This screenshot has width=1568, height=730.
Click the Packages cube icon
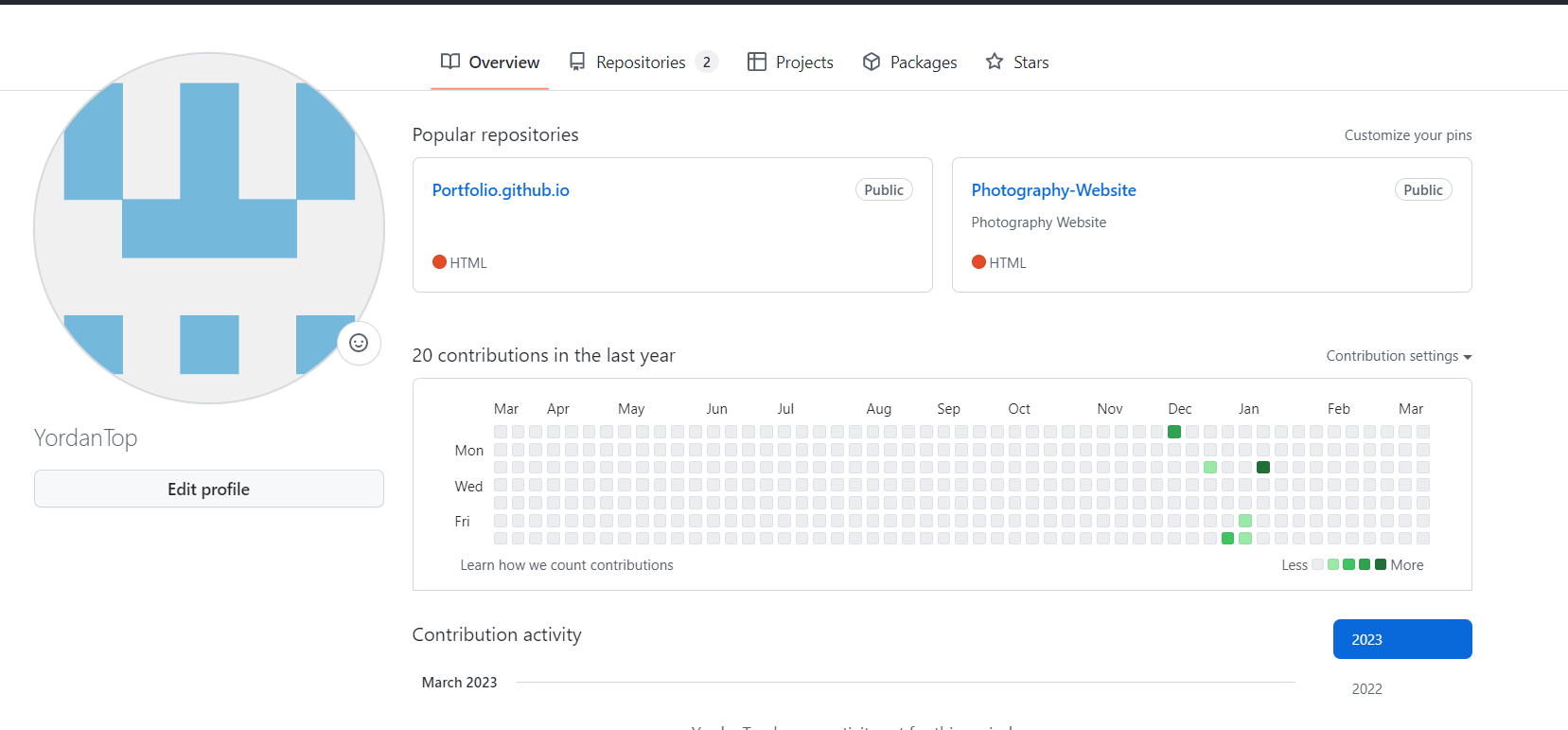(x=872, y=62)
